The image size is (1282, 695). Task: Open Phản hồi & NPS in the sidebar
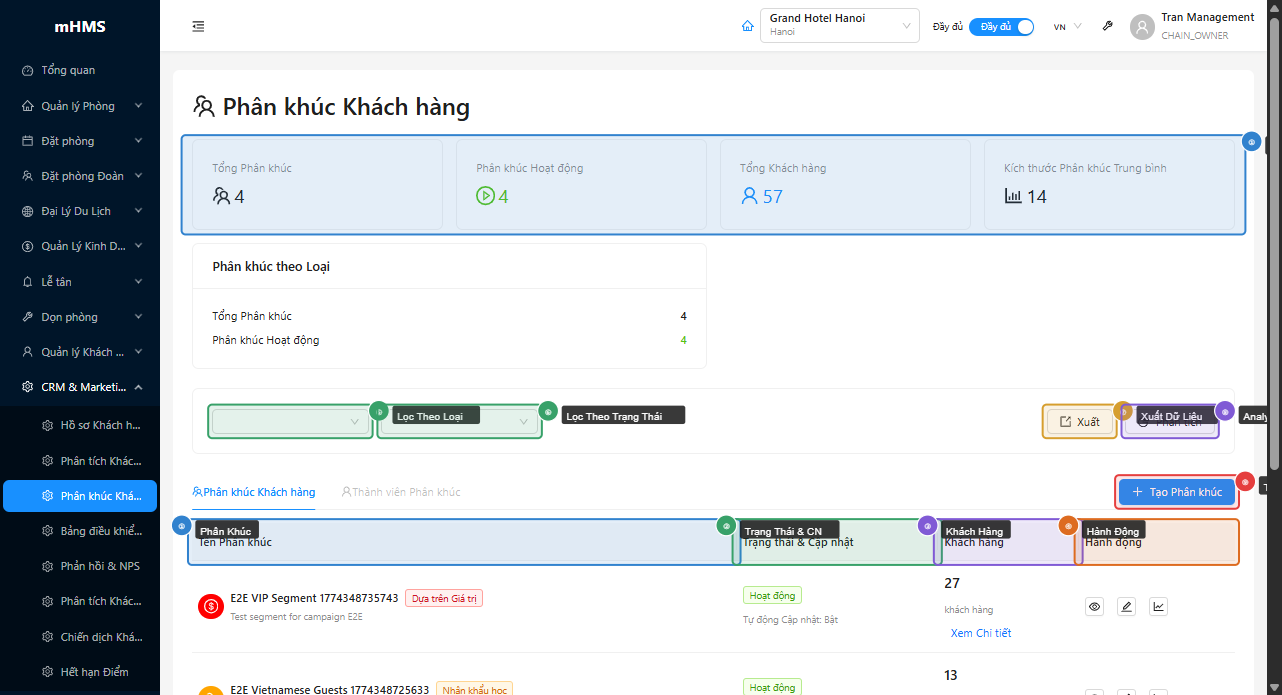point(99,566)
